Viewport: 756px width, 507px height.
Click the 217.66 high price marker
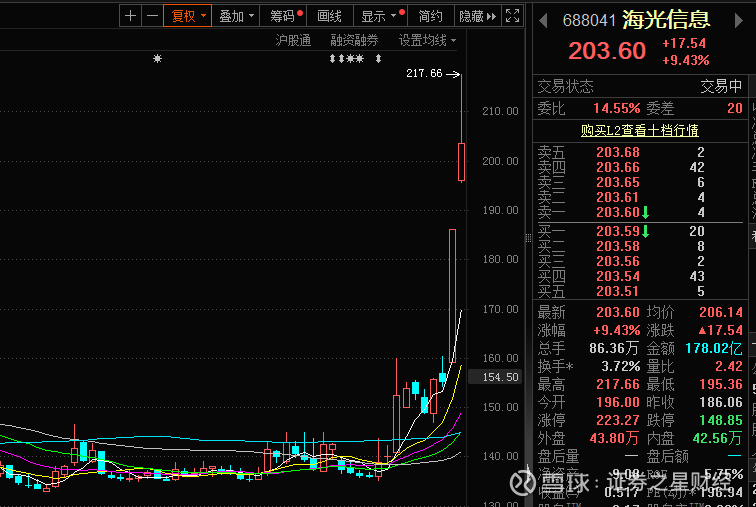424,73
